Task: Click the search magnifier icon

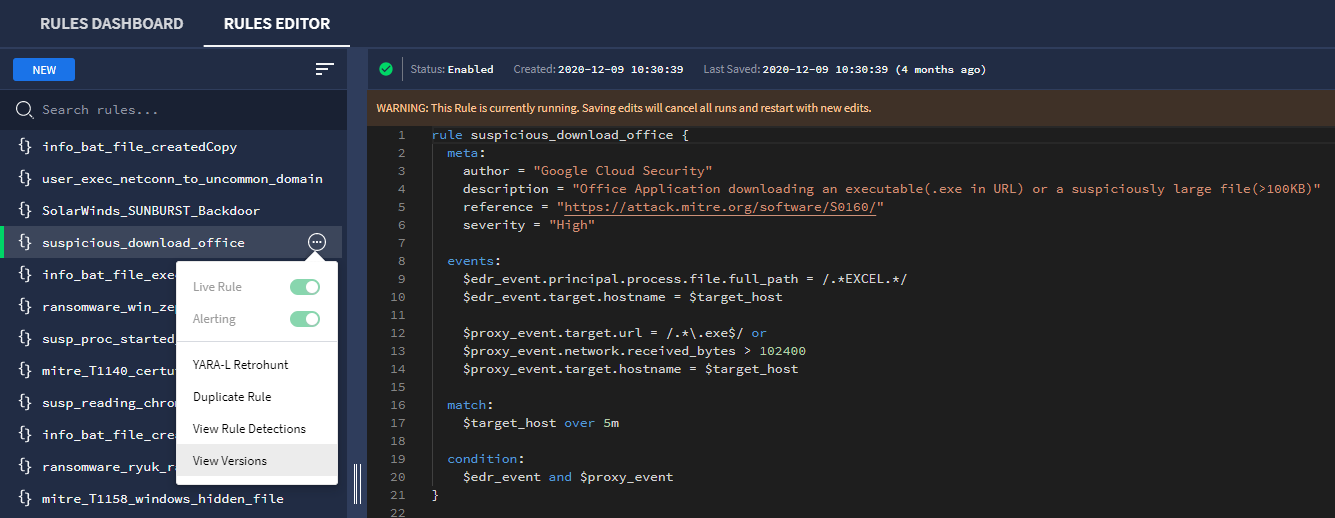Action: coord(25,110)
